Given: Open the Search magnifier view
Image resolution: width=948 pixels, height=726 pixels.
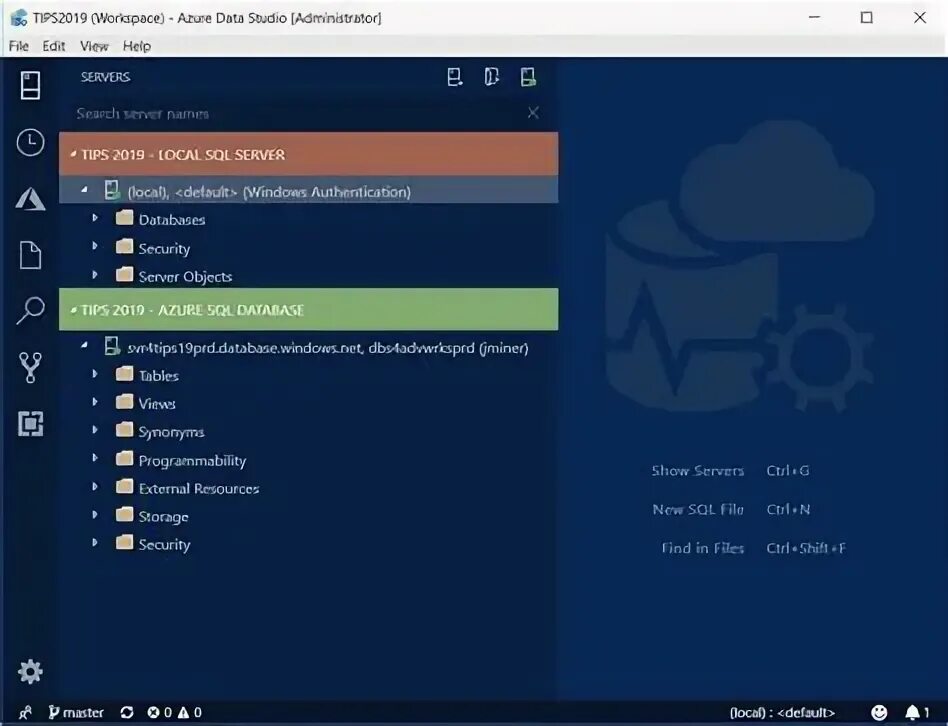Looking at the screenshot, I should [x=30, y=311].
